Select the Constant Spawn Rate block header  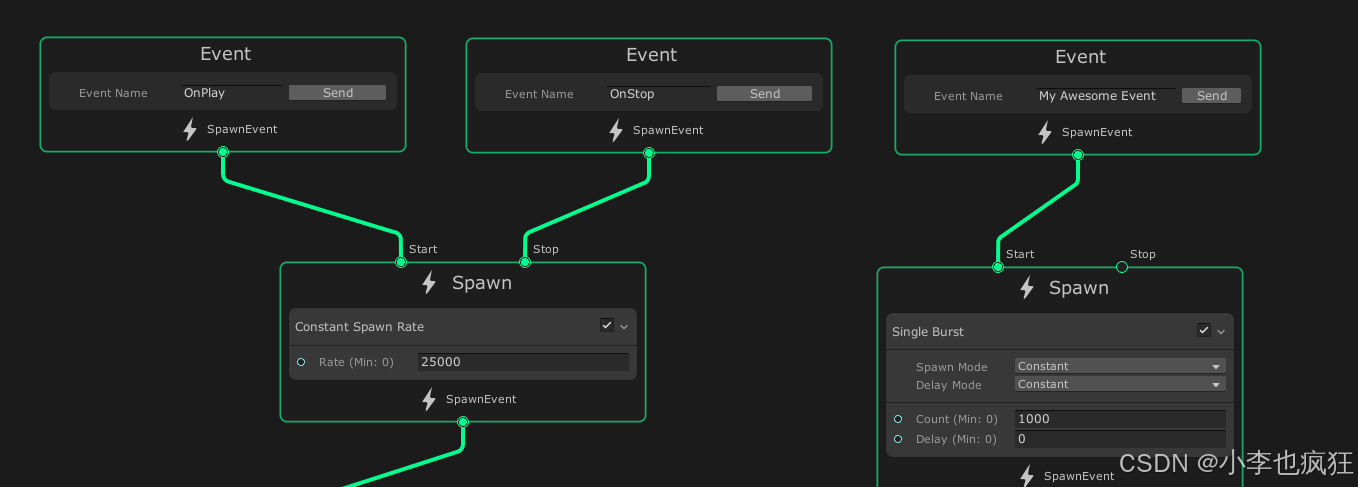pos(463,327)
